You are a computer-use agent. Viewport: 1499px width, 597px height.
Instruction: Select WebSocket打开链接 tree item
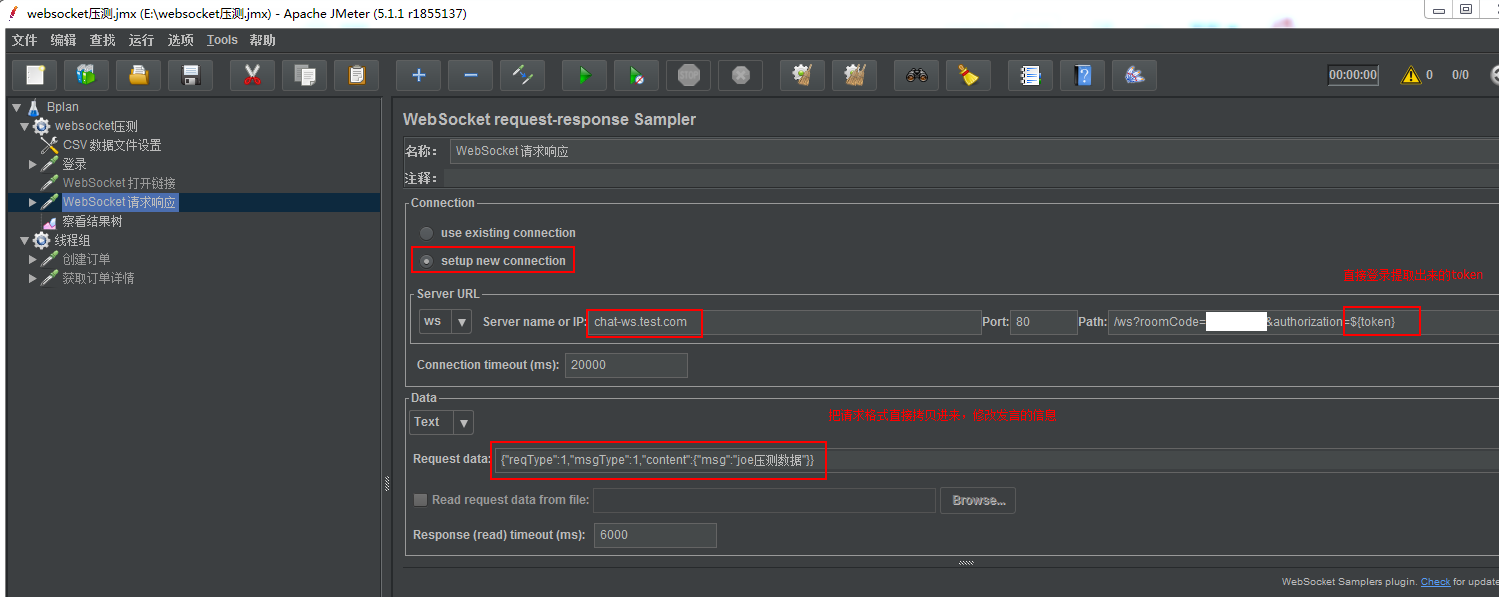point(119,183)
